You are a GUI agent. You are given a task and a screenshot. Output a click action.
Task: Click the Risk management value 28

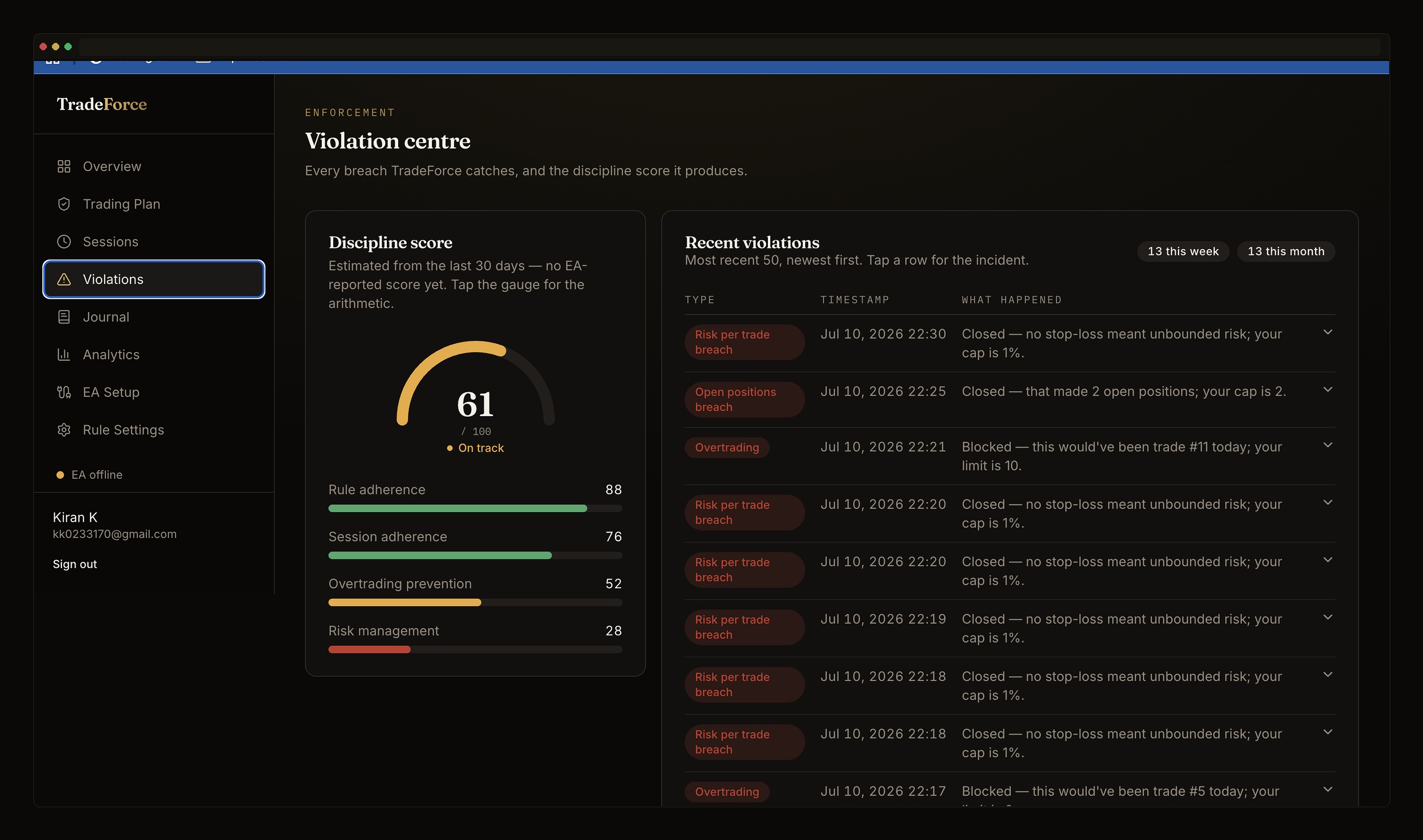point(614,631)
